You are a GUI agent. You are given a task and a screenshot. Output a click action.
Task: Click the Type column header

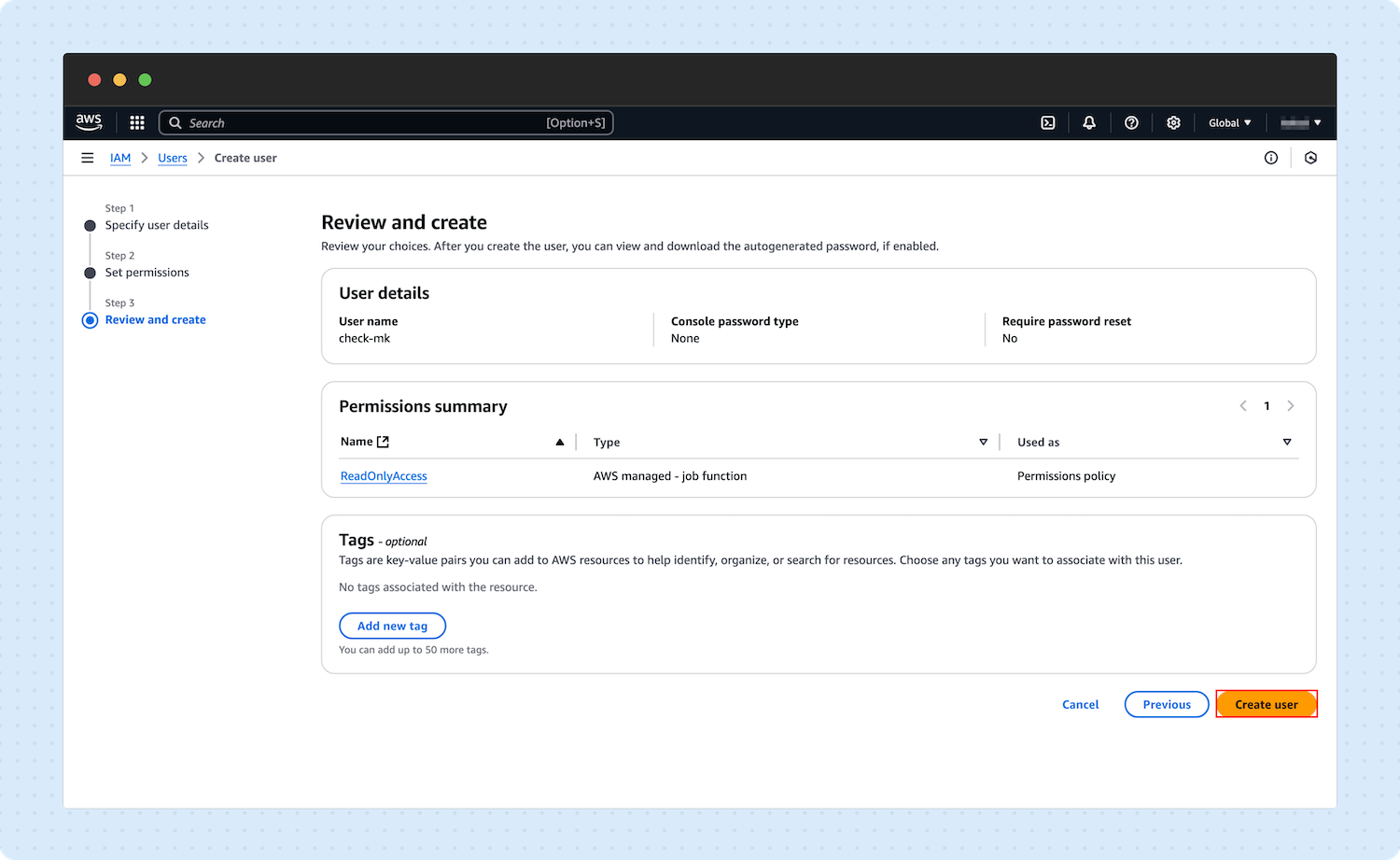point(607,443)
